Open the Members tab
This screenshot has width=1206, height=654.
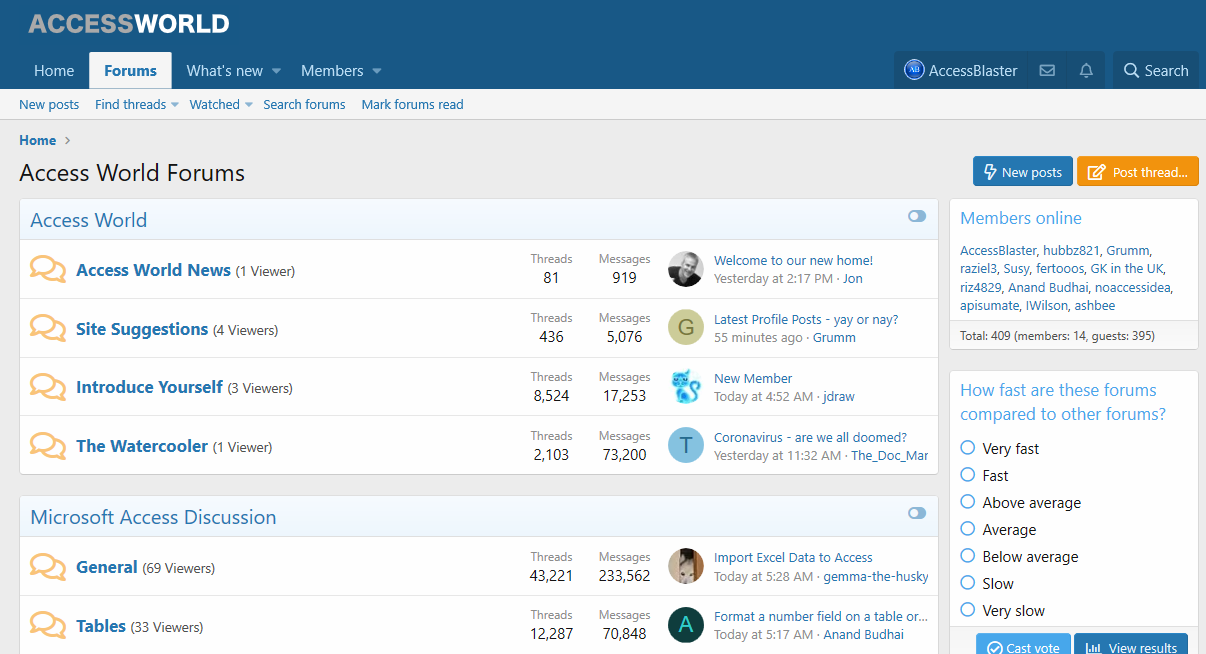tap(332, 71)
